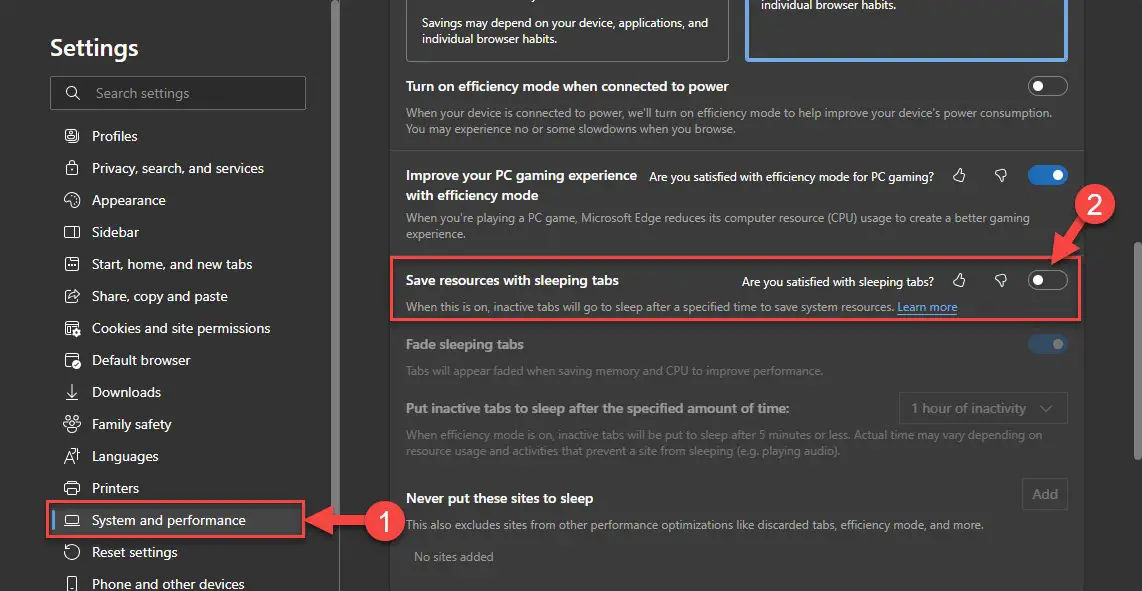Click the Default browser icon in the sidebar
This screenshot has width=1142, height=591.
[x=71, y=360]
